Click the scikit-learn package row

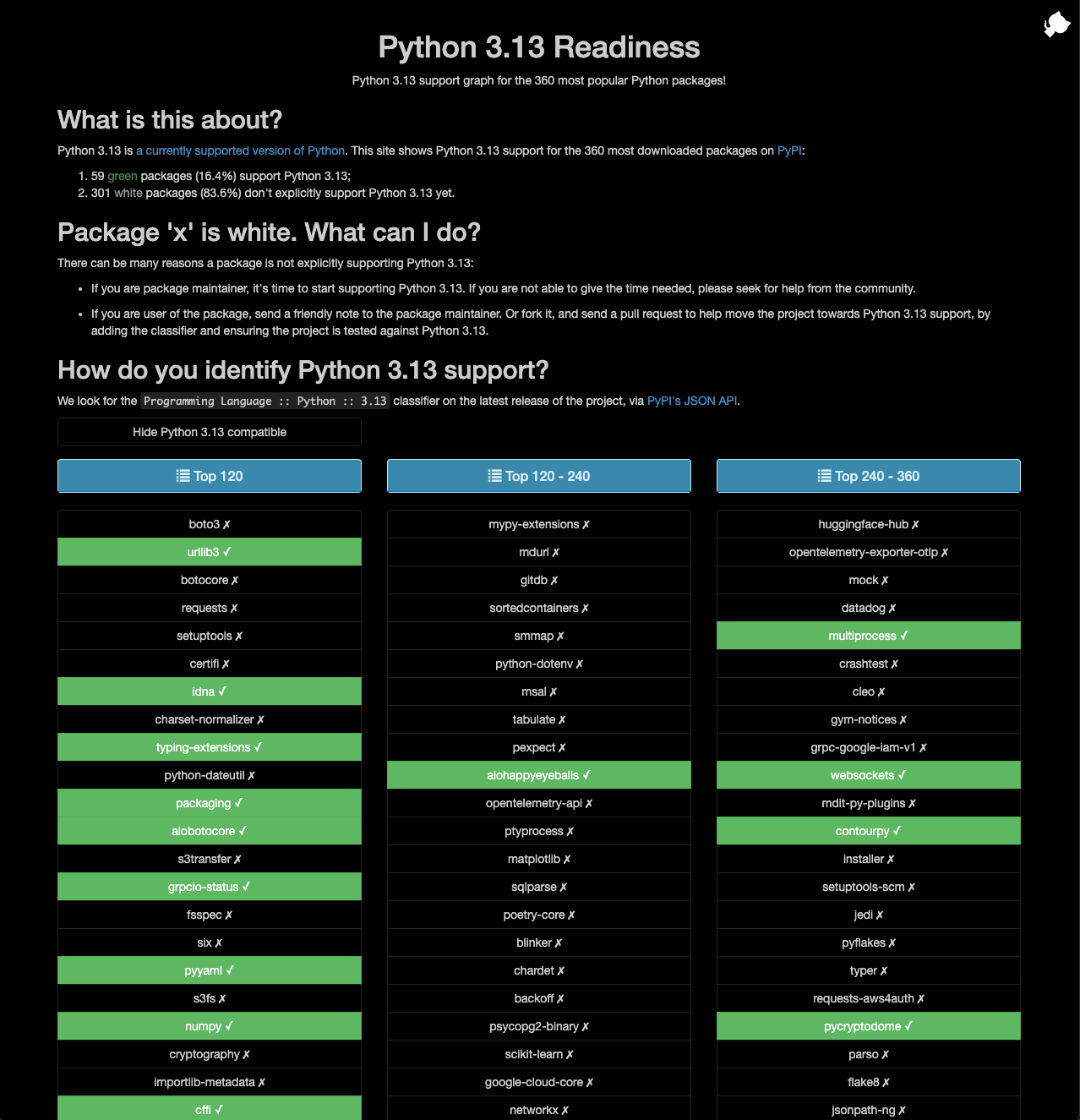539,1054
